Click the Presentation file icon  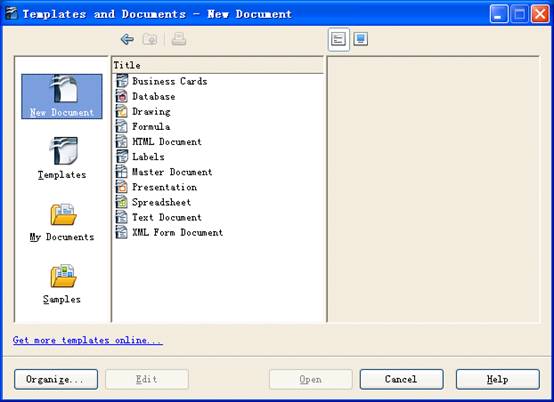coord(122,187)
